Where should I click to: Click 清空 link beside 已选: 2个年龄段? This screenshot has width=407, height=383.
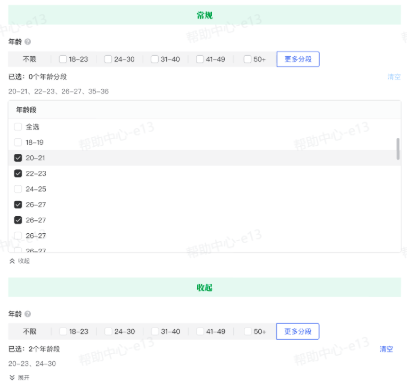[x=386, y=349]
